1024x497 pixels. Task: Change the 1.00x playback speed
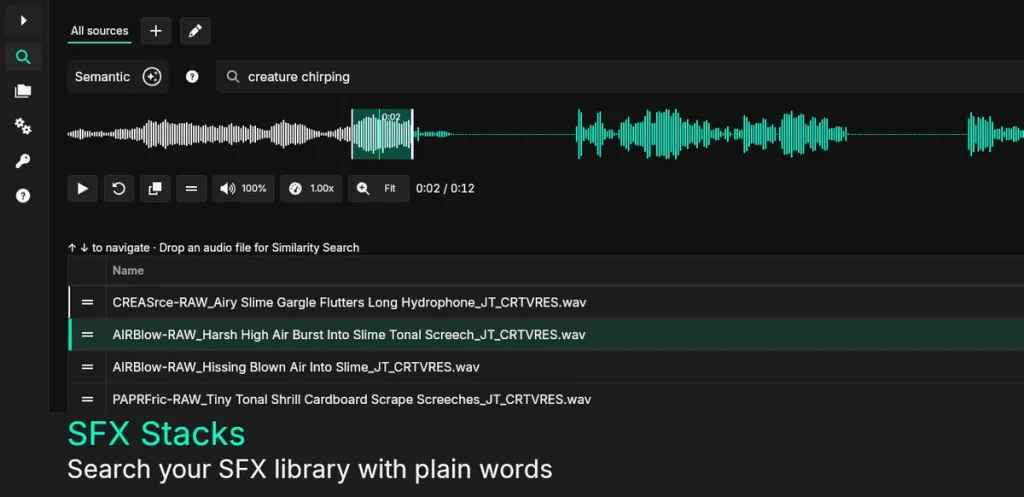tap(311, 189)
